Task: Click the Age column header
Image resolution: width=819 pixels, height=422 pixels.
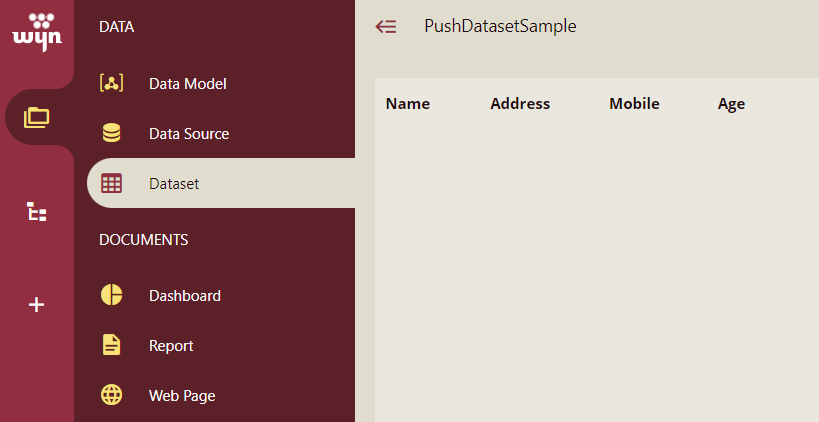Action: click(731, 104)
